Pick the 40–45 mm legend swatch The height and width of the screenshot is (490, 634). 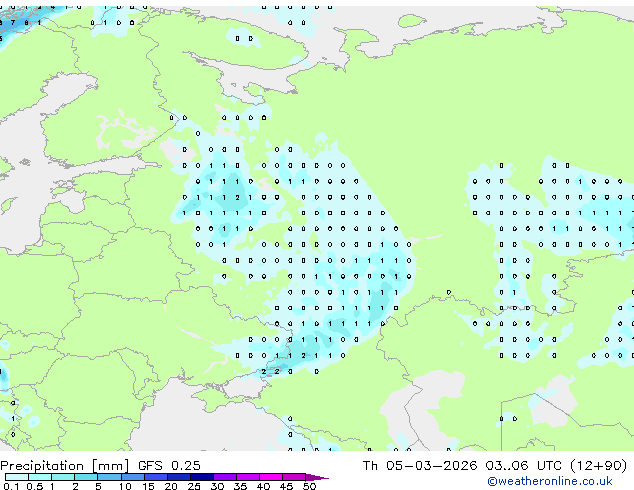pos(271,477)
